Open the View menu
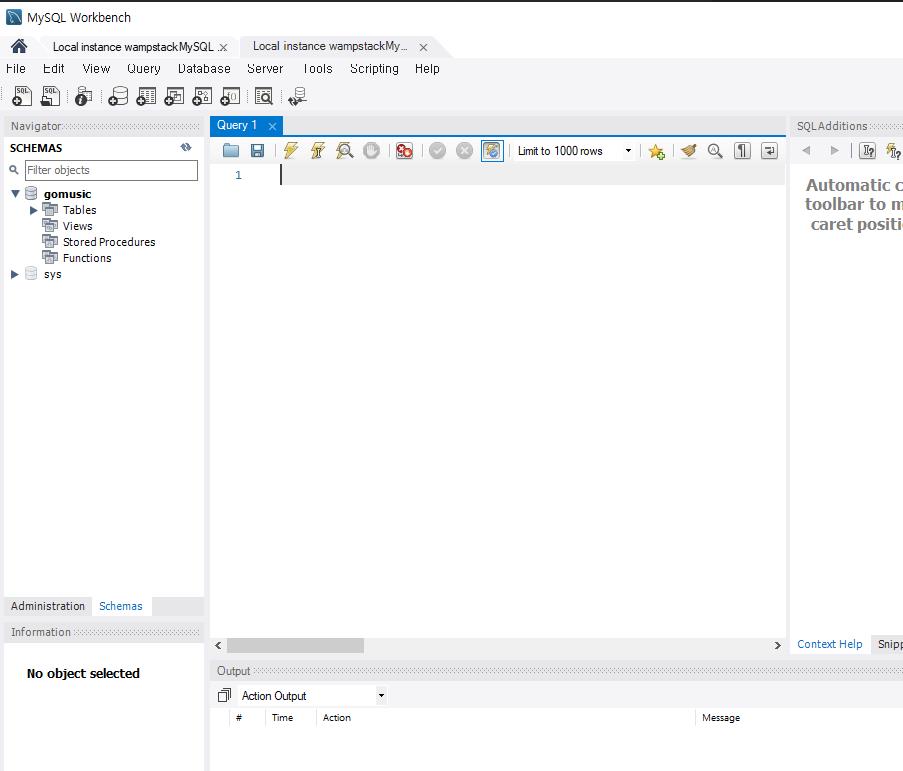 [96, 69]
